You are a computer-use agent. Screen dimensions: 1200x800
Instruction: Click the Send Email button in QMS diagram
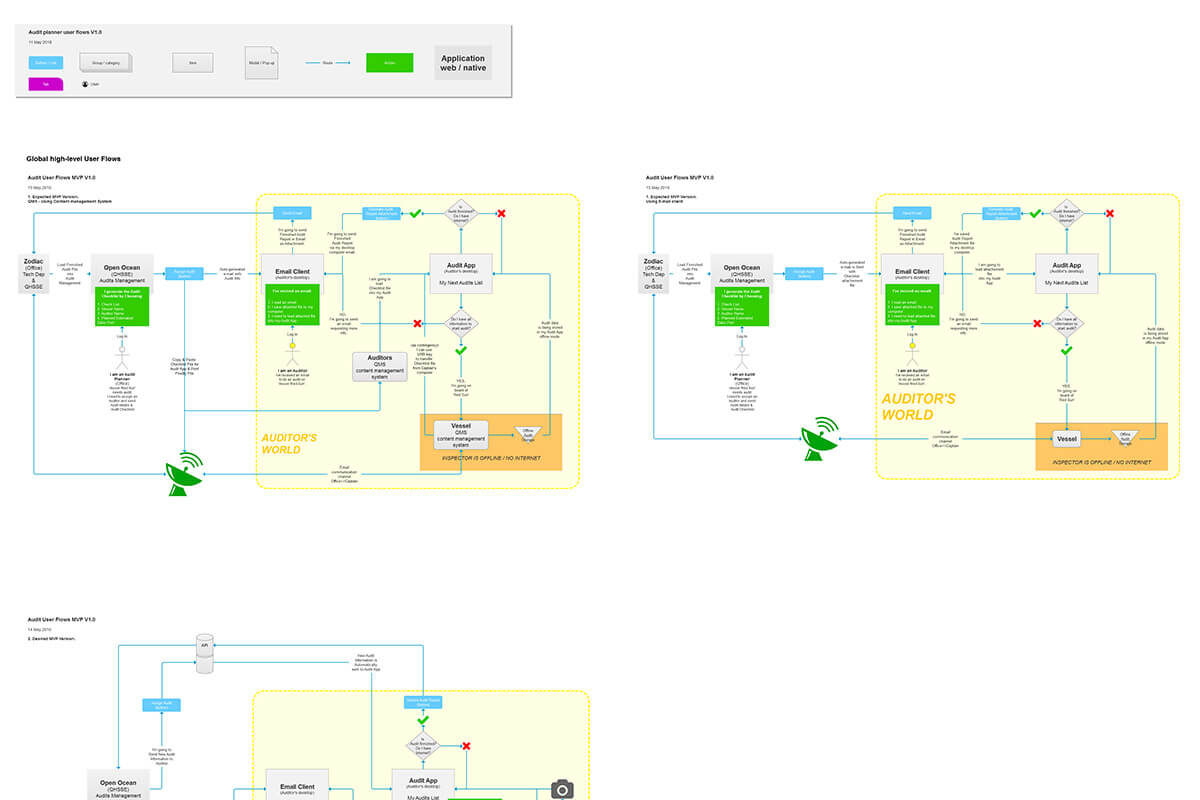click(292, 213)
